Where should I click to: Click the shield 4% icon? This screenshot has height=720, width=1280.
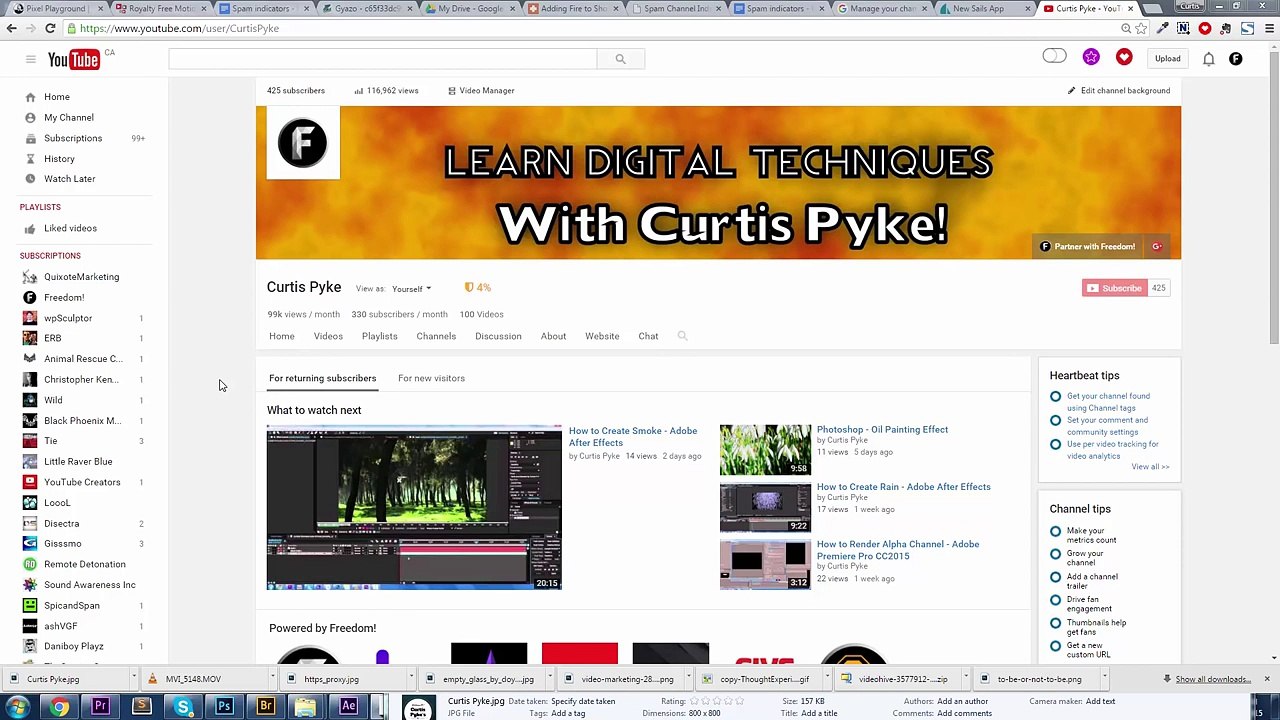pyautogui.click(x=477, y=288)
